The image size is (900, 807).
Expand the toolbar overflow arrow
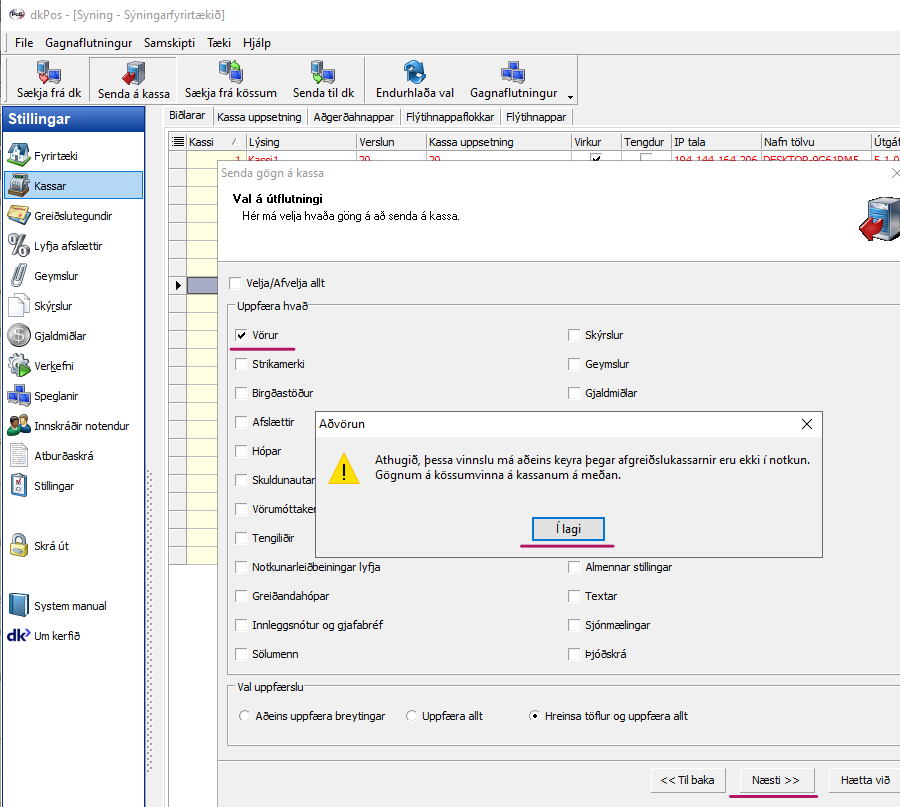(570, 97)
